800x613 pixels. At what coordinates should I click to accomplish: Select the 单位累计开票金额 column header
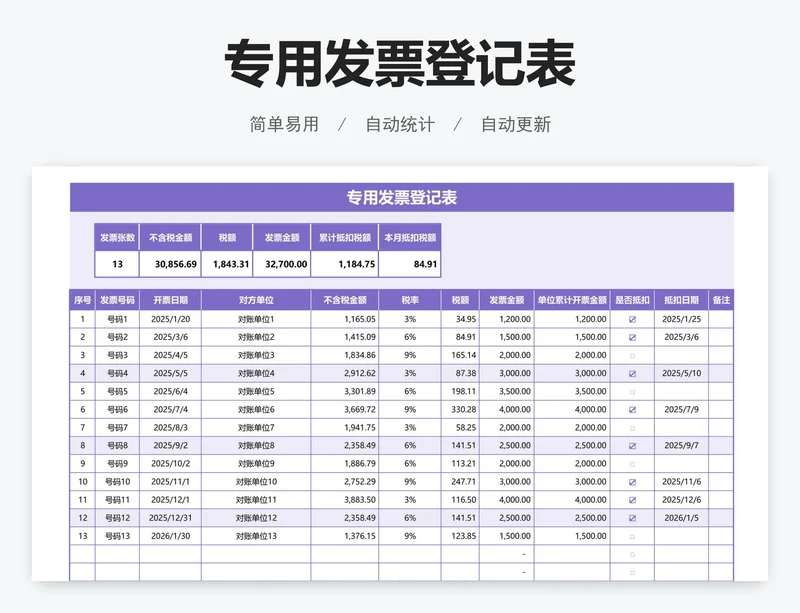[x=572, y=300]
